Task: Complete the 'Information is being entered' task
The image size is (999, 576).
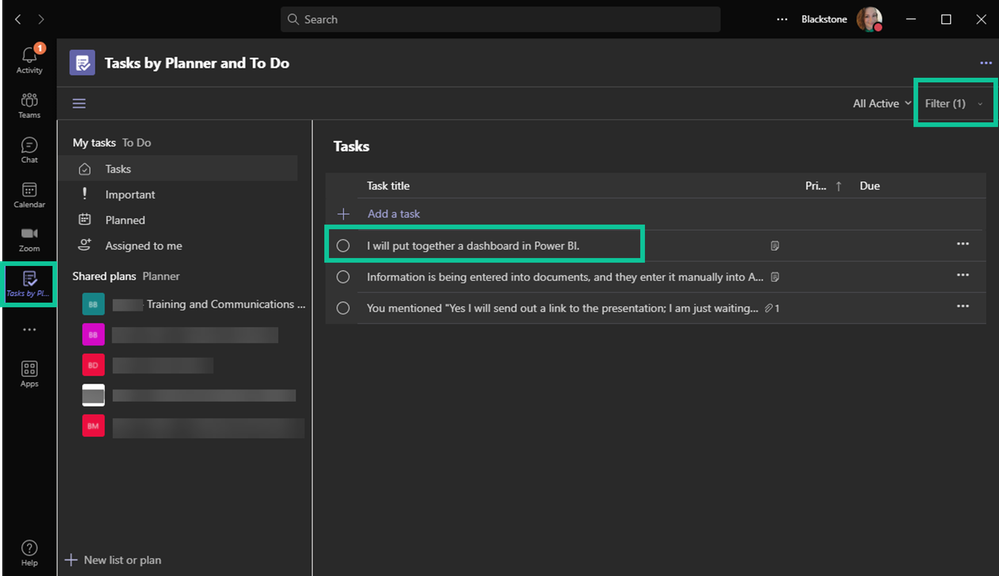Action: 343,277
